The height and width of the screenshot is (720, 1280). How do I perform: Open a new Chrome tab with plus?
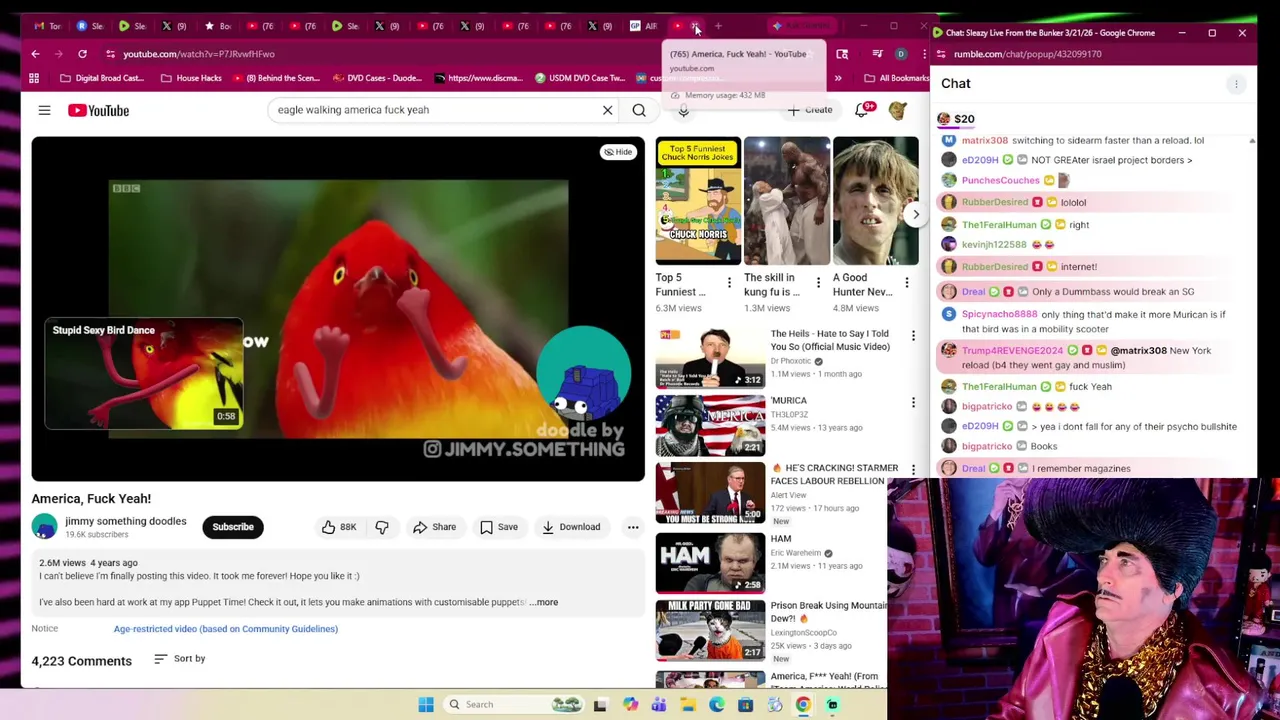point(718,26)
